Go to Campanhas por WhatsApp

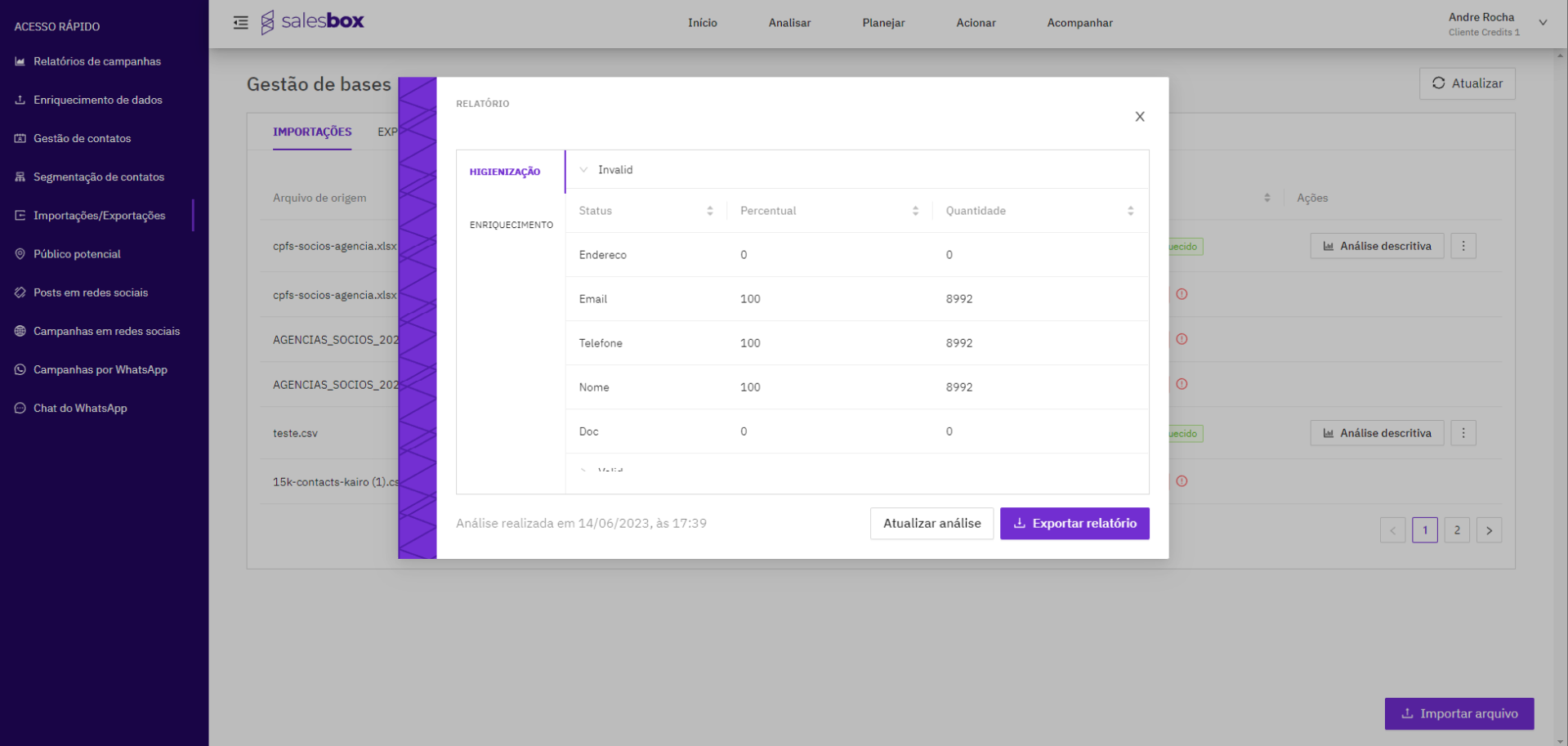[x=100, y=369]
